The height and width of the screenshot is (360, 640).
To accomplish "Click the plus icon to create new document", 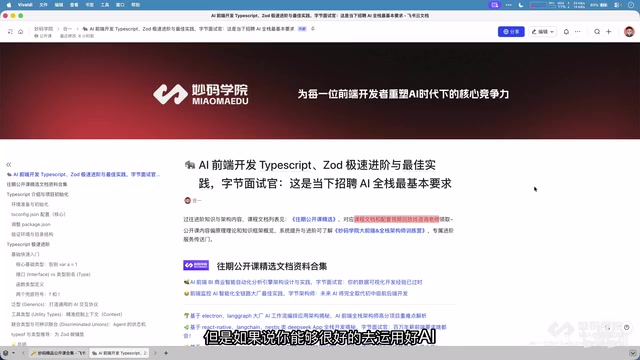I will tap(609, 31).
